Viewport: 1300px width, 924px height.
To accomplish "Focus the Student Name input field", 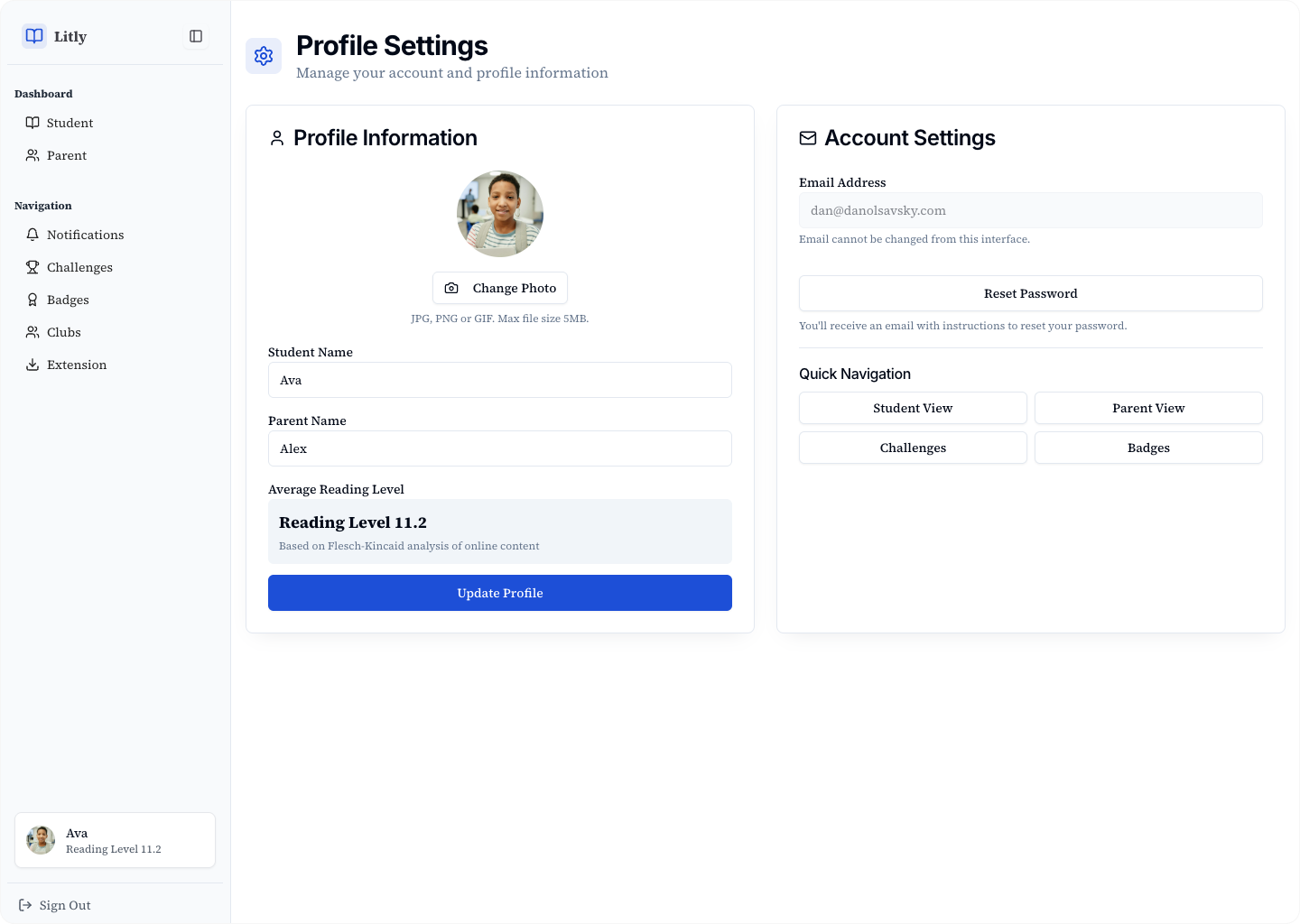I will tap(499, 380).
